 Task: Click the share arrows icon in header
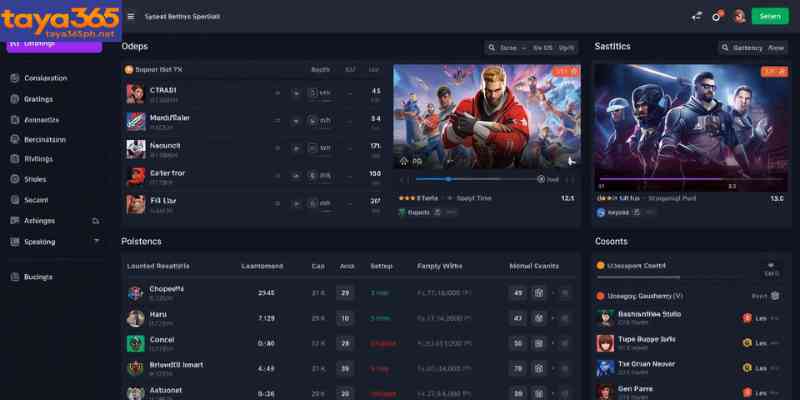[x=696, y=16]
